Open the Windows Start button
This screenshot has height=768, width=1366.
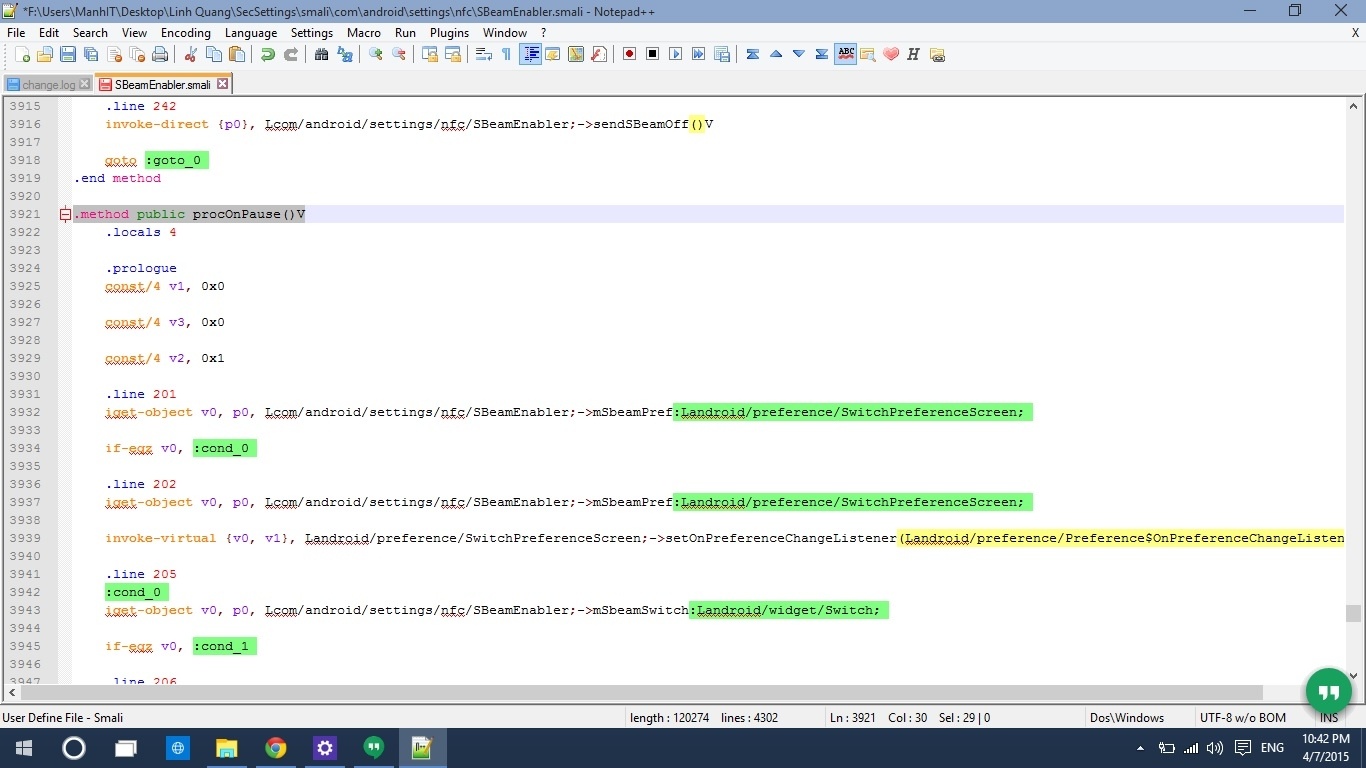24,748
